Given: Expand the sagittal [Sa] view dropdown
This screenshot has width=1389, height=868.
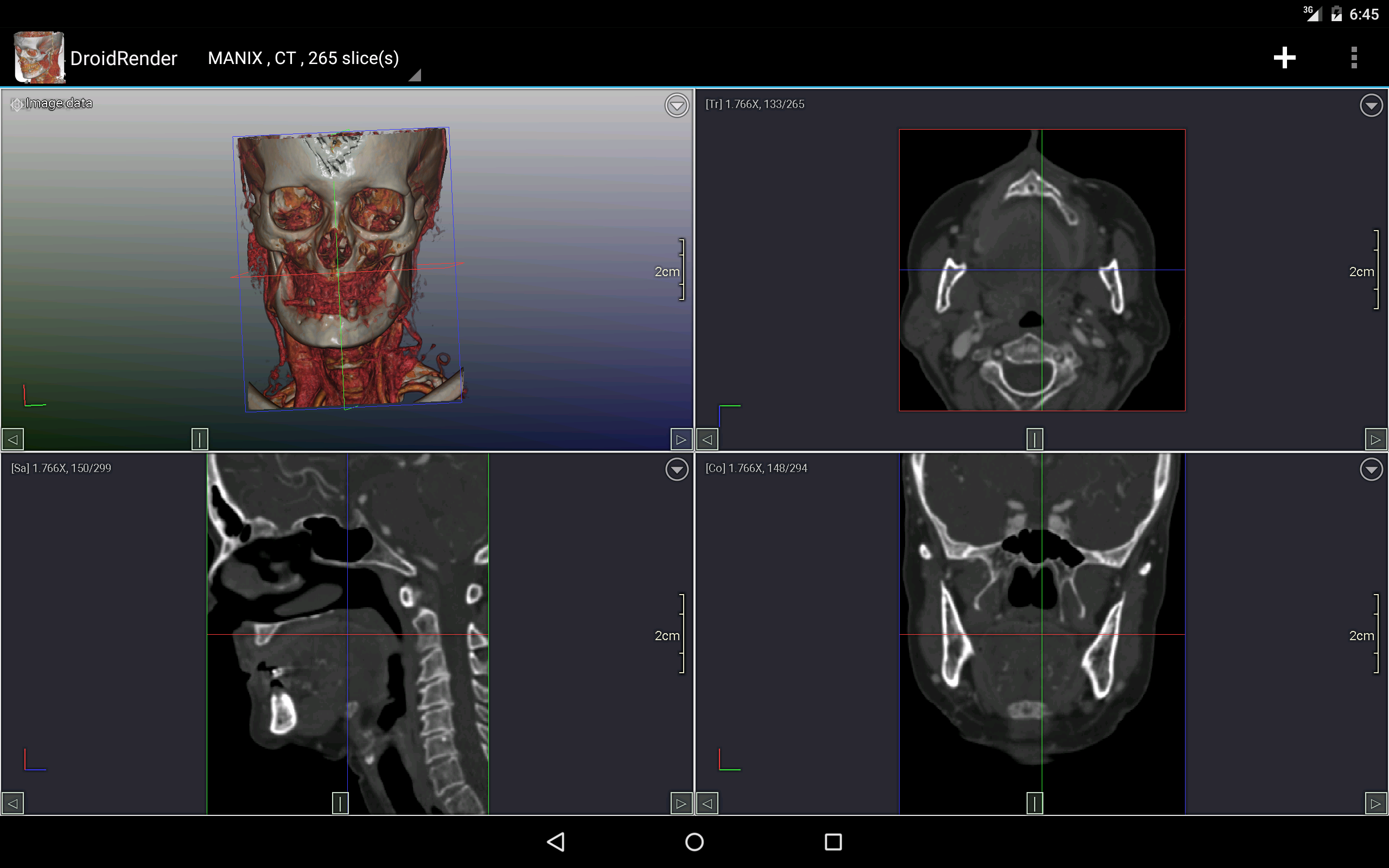Looking at the screenshot, I should (x=677, y=470).
